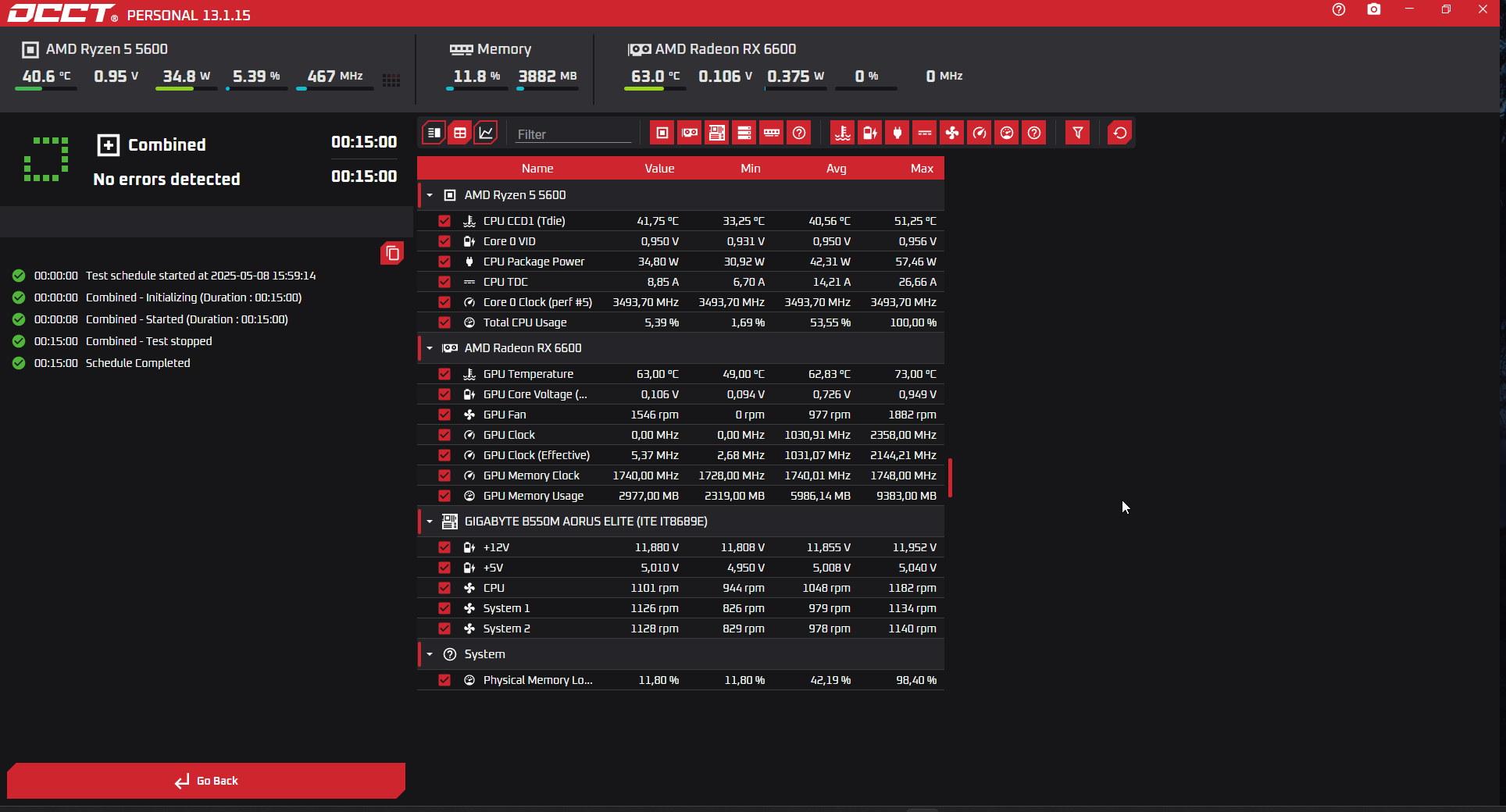
Task: Uncheck the CPU Package Power checkbox
Action: [x=444, y=262]
